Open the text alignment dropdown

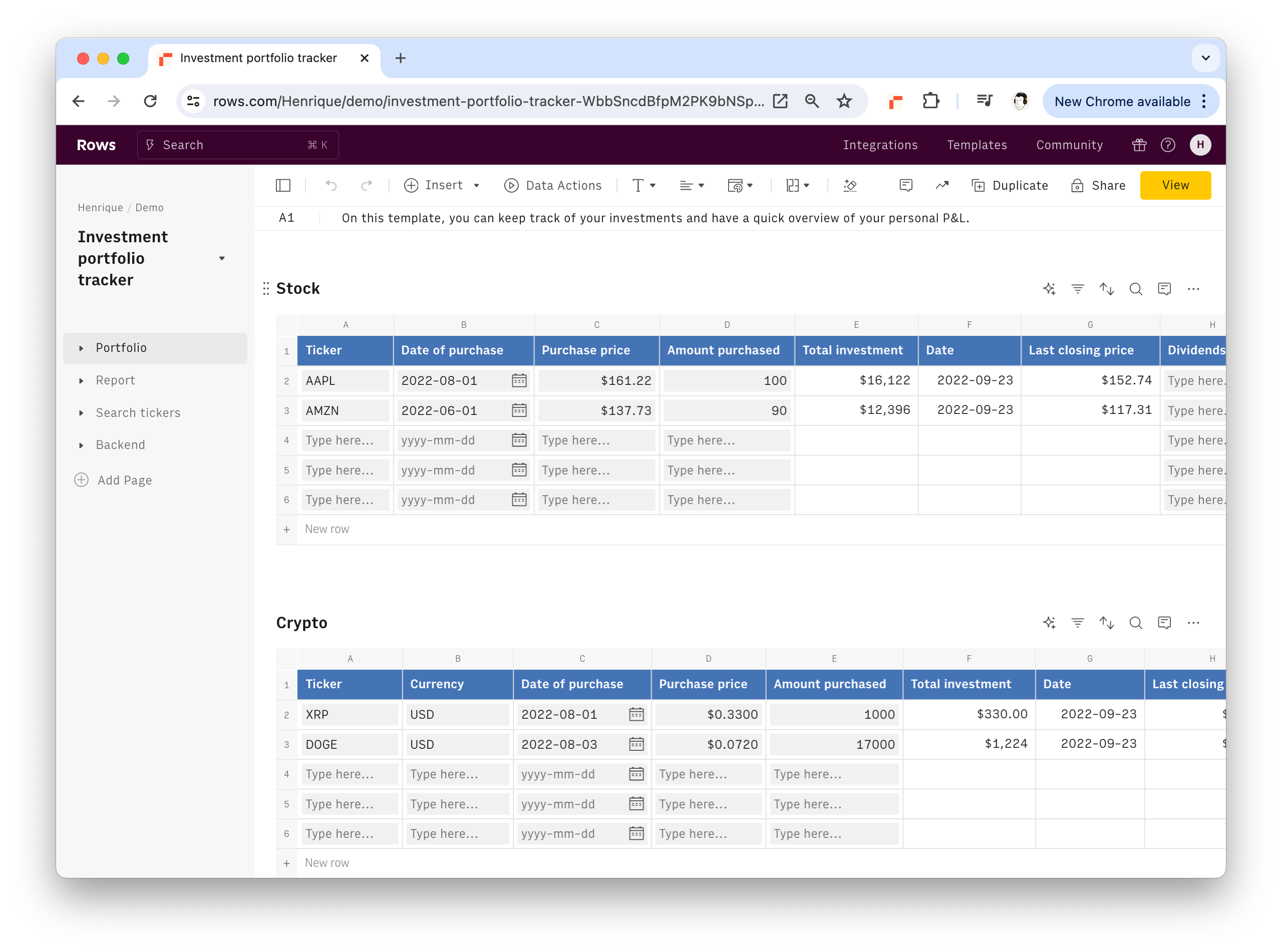[x=692, y=184]
